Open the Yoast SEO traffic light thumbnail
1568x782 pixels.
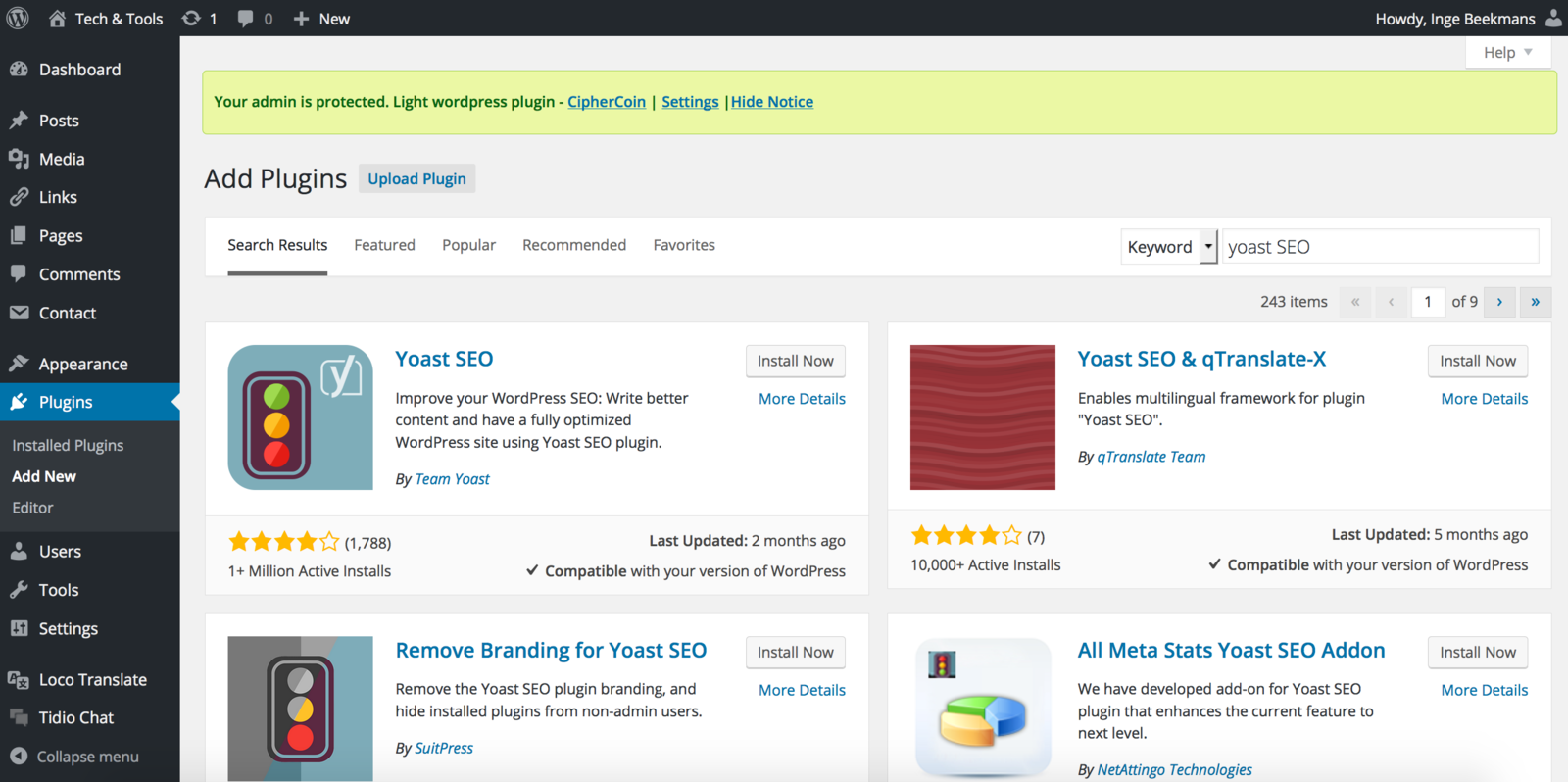click(300, 417)
